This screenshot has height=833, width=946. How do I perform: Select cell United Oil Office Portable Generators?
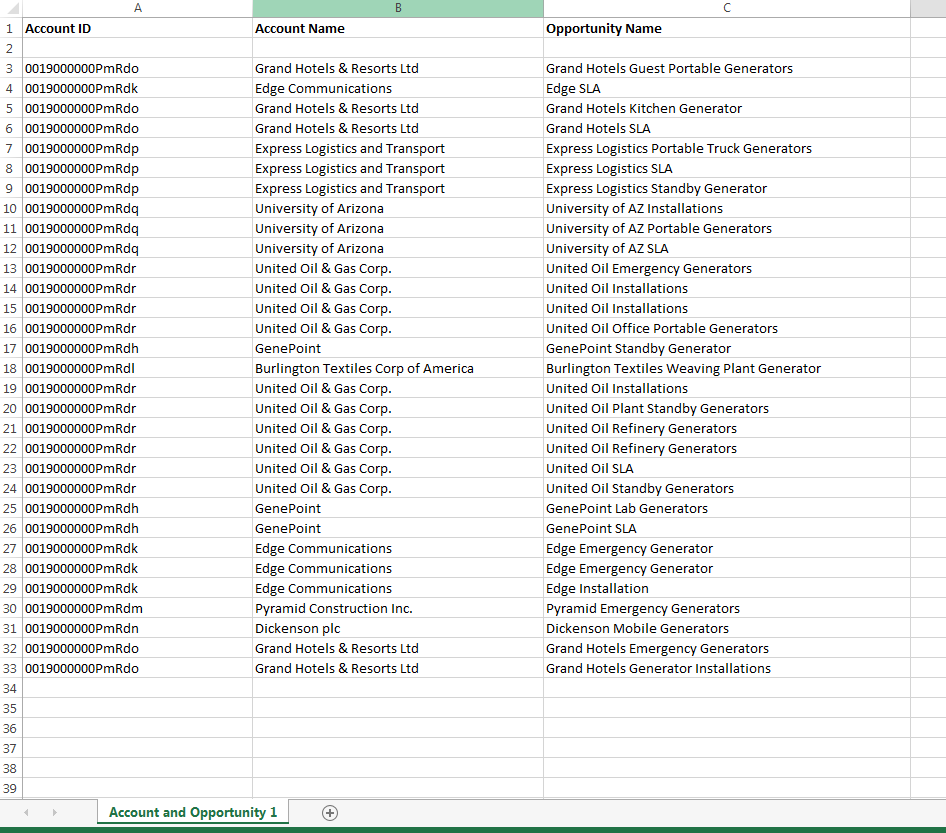pyautogui.click(x=727, y=329)
